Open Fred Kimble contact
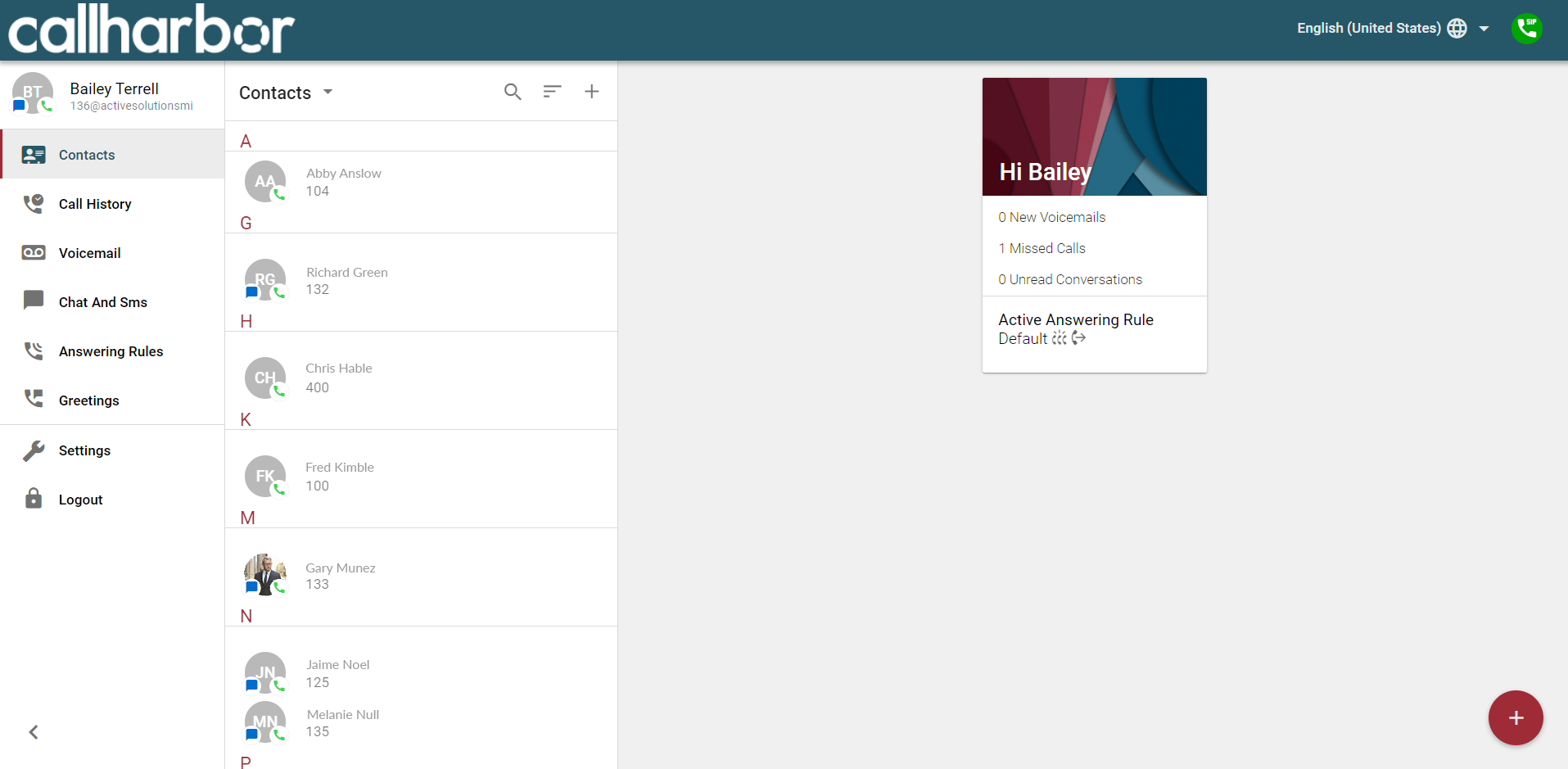The width and height of the screenshot is (1568, 769). [x=421, y=476]
